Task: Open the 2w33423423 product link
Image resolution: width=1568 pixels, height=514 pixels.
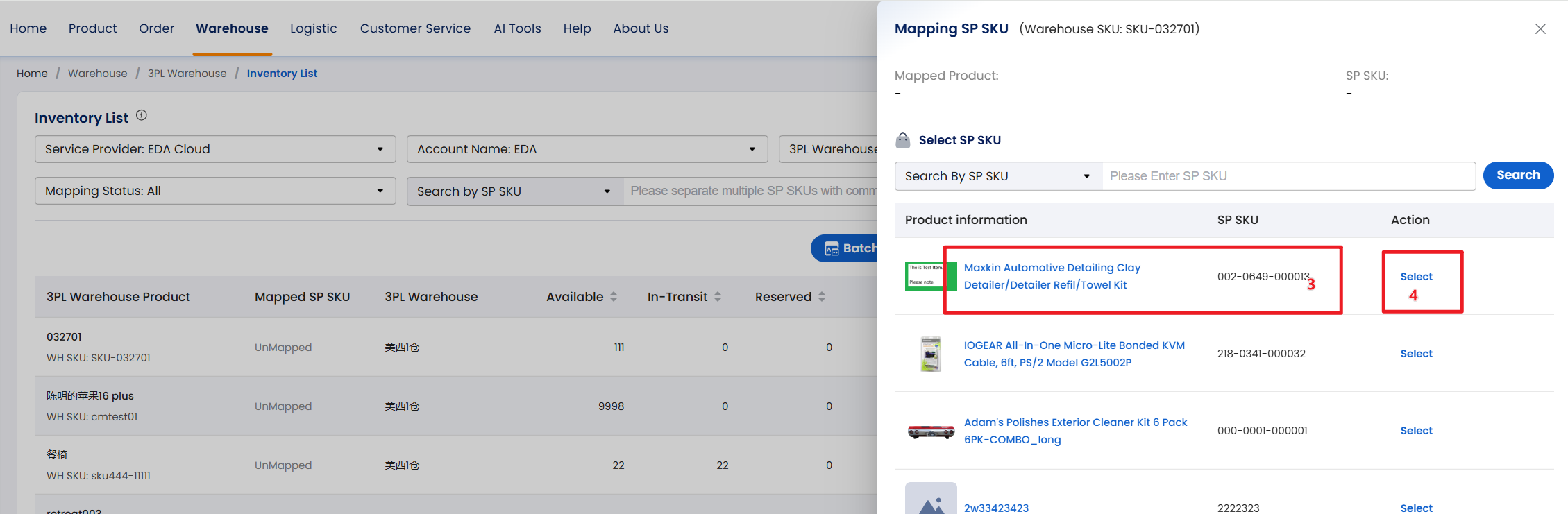Action: (996, 508)
